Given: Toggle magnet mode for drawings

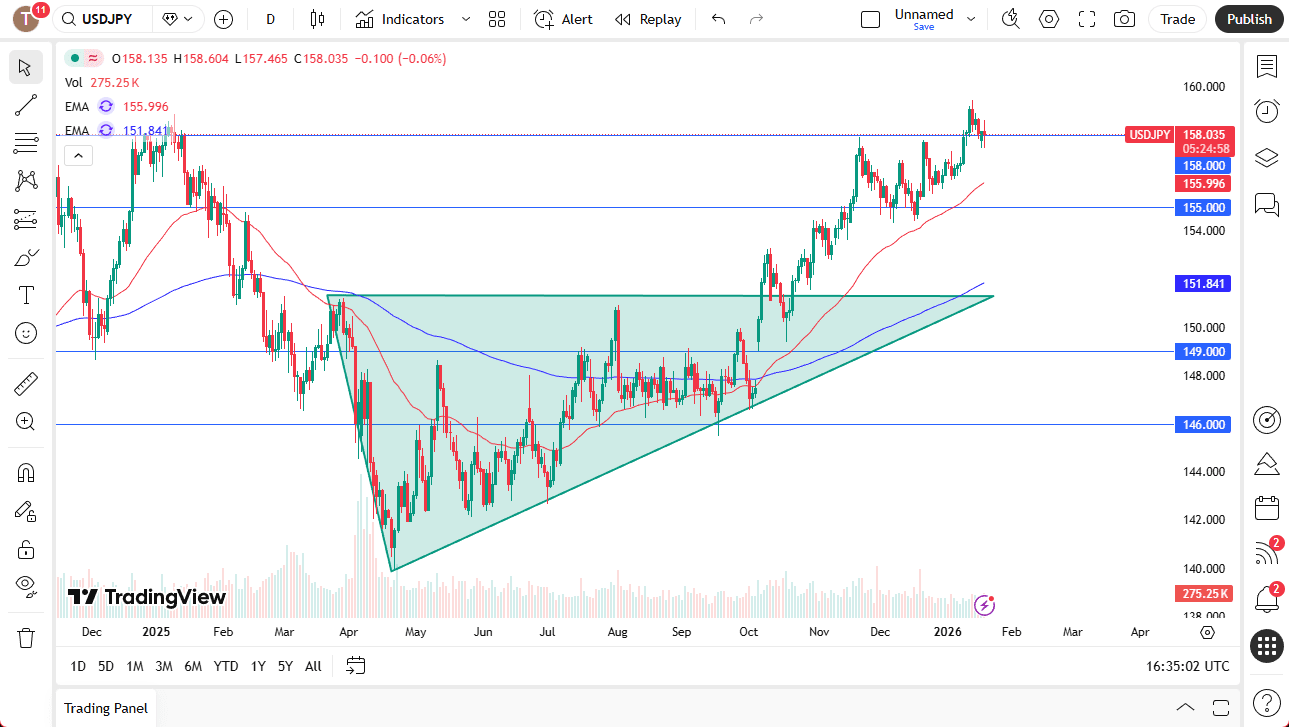Looking at the screenshot, I should (x=26, y=472).
